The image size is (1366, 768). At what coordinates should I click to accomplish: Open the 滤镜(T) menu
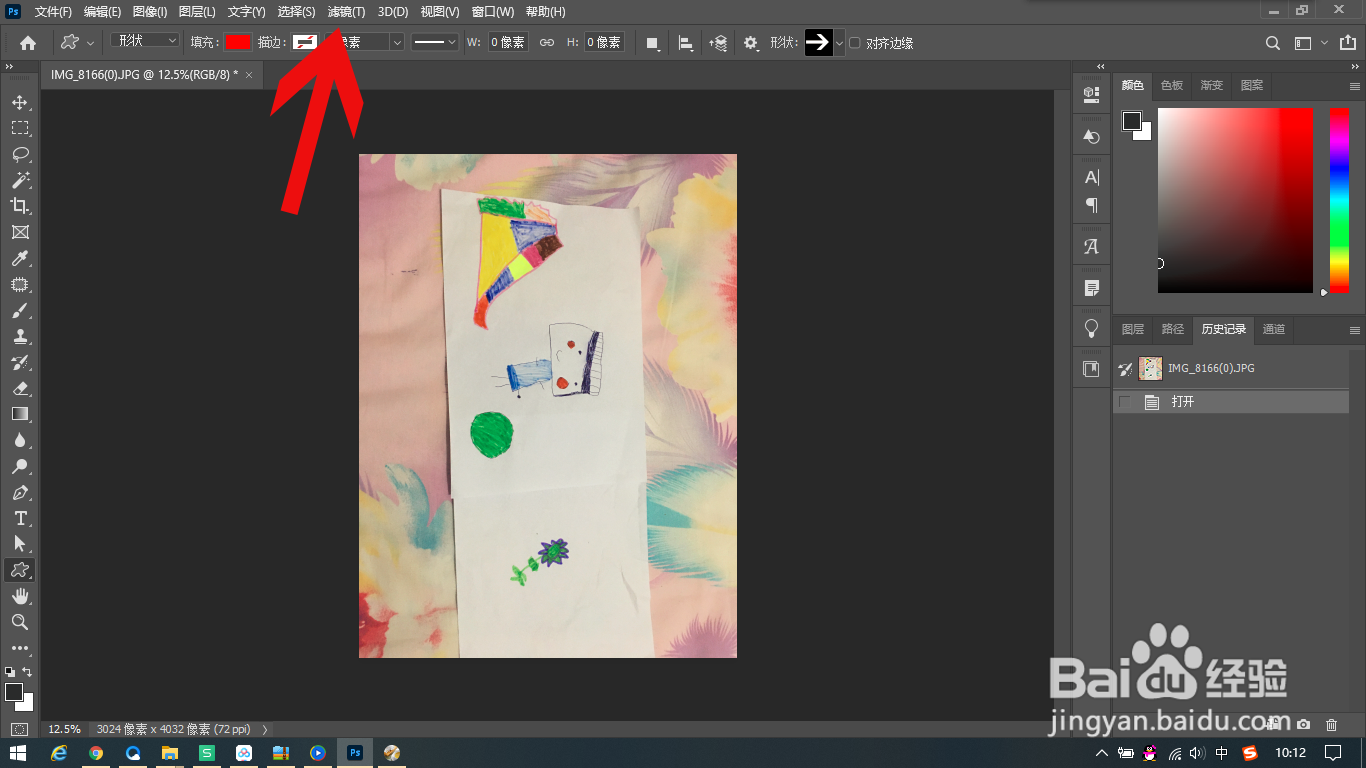coord(347,12)
